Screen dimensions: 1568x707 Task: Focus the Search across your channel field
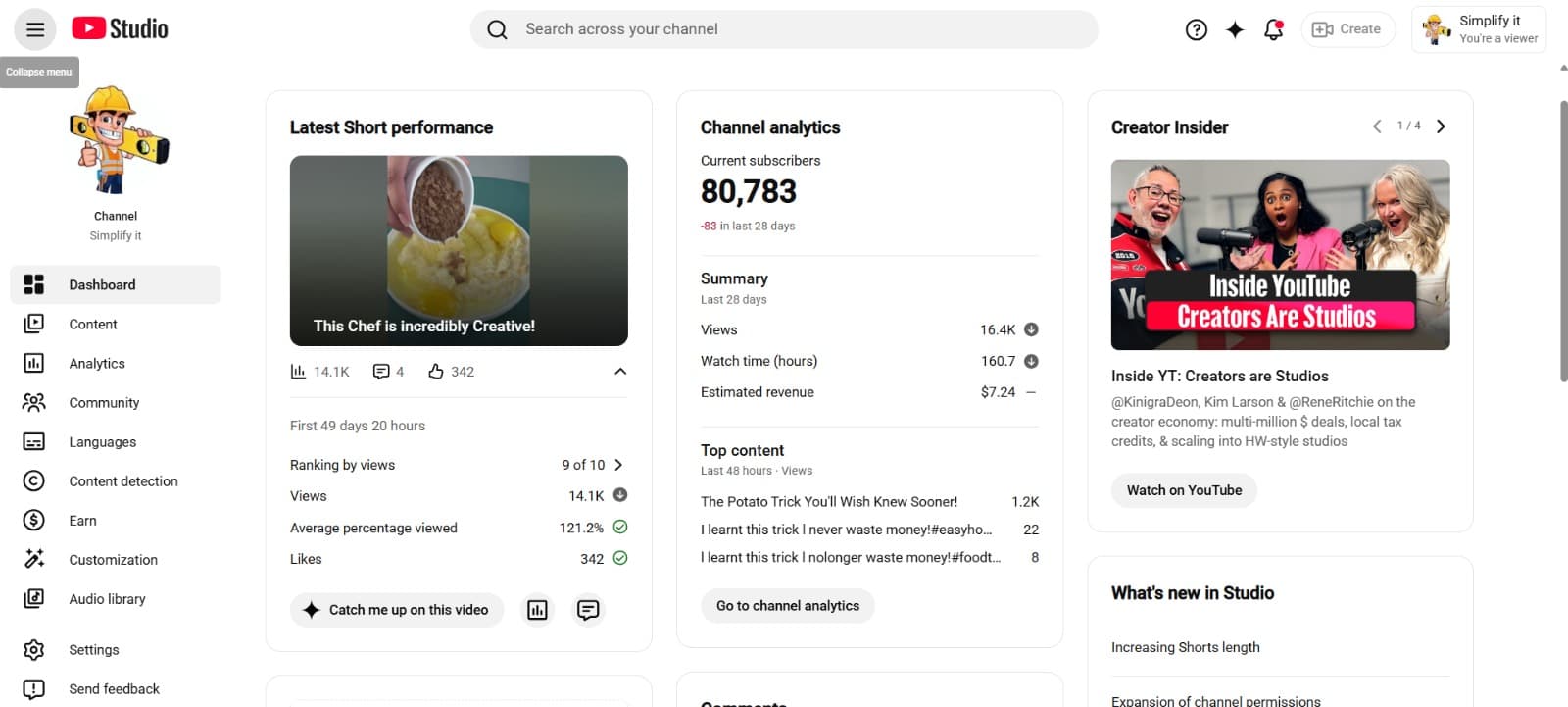pyautogui.click(x=784, y=29)
